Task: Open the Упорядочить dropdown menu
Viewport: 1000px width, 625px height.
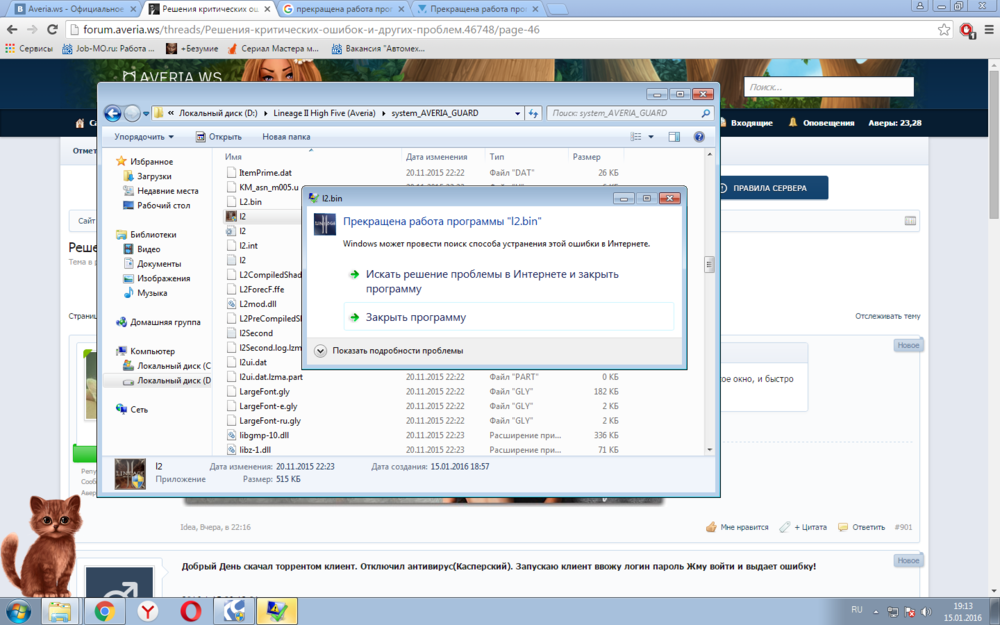Action: coord(143,137)
